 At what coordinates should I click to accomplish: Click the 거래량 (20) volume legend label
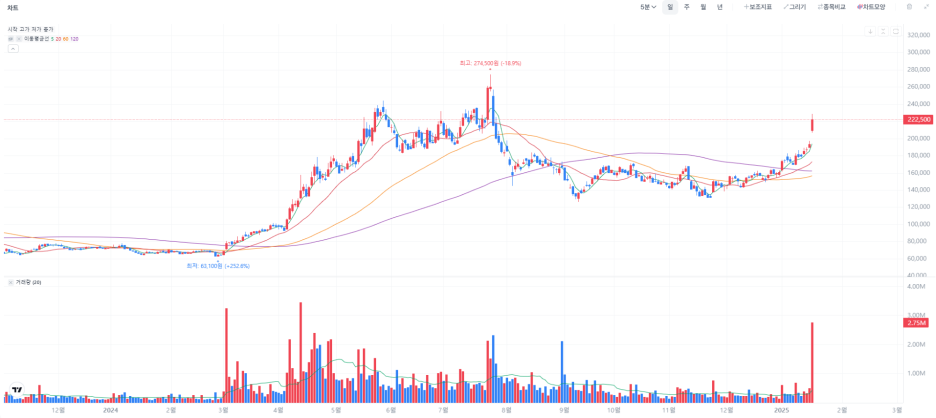pos(28,282)
